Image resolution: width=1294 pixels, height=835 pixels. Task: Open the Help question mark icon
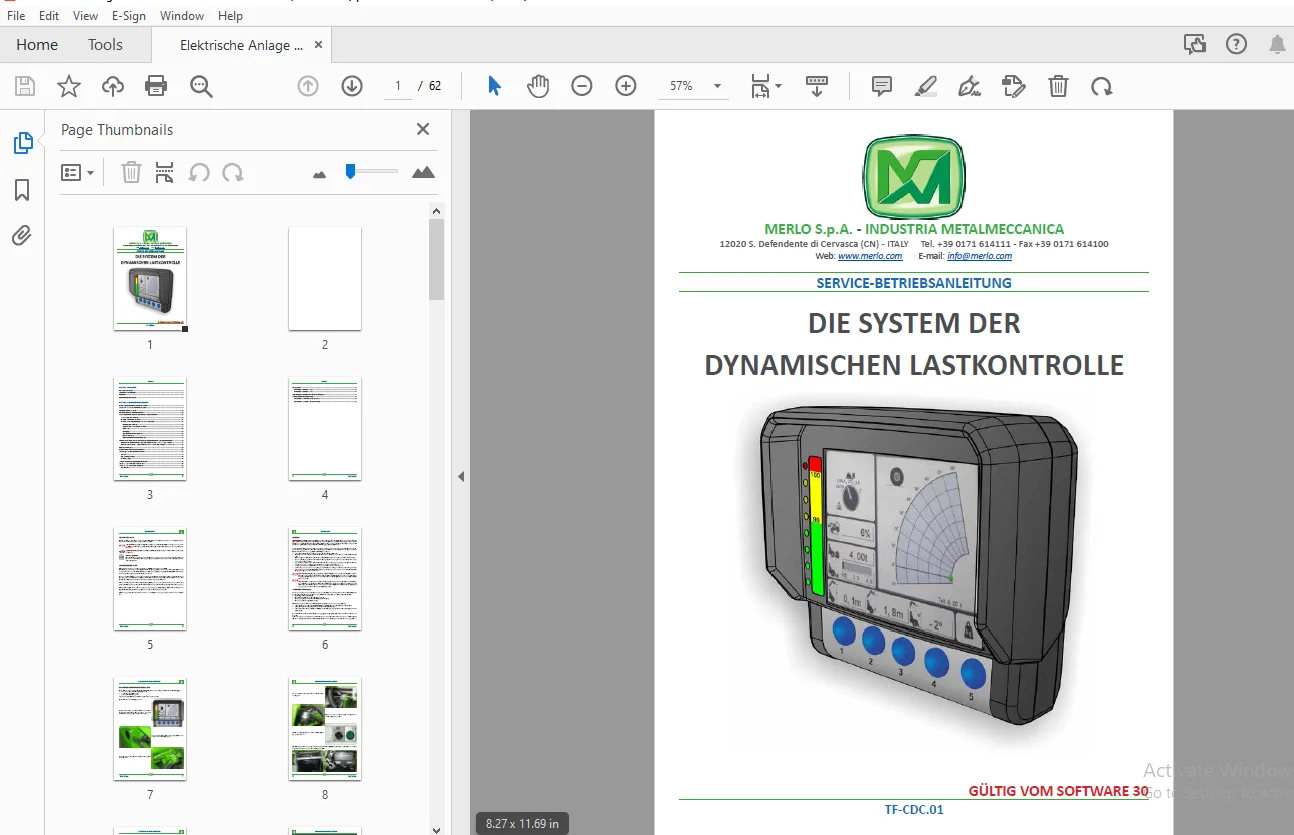click(x=1237, y=44)
